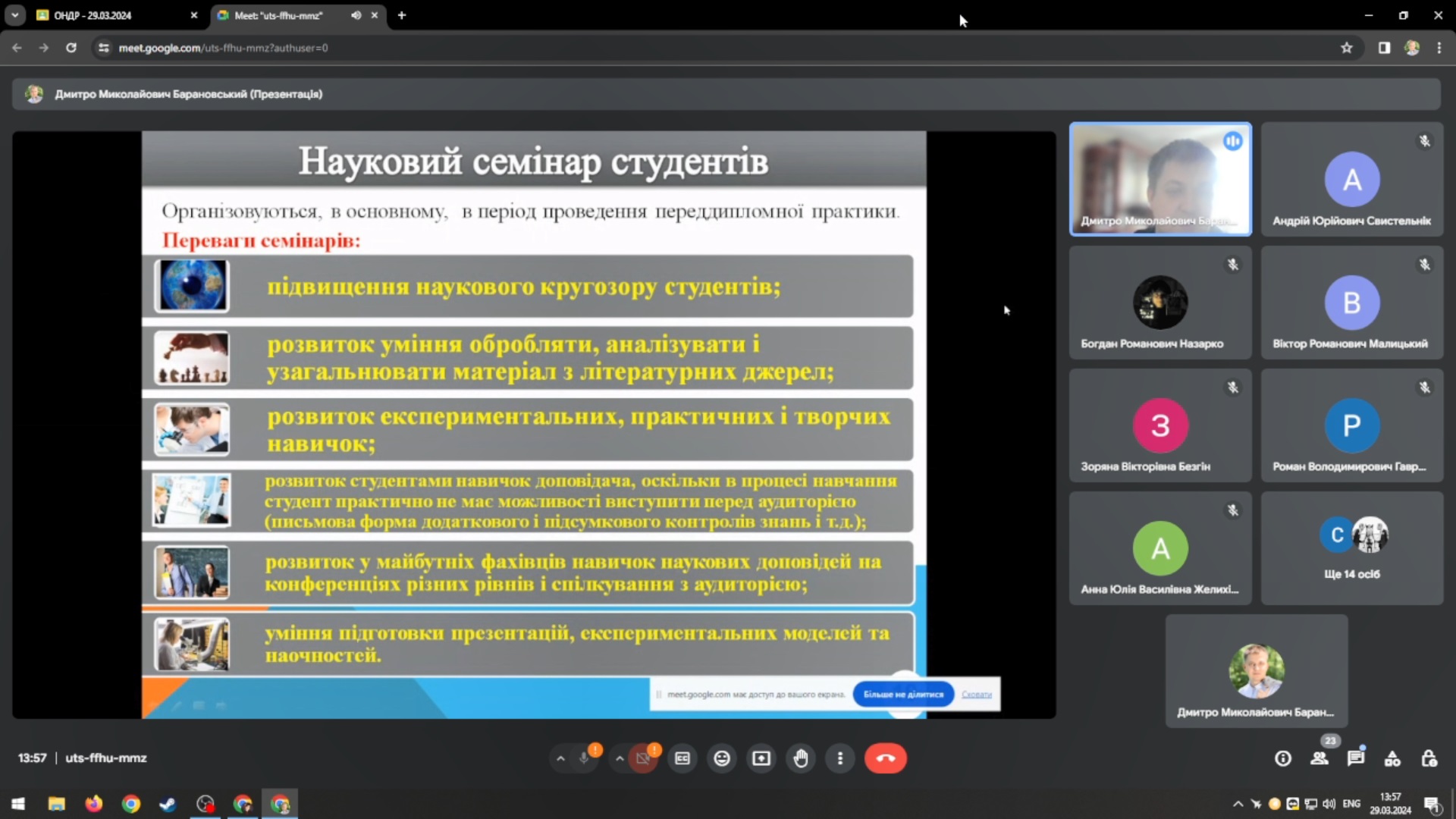Leave the call with red hangup button
Image resolution: width=1456 pixels, height=819 pixels.
pos(885,758)
